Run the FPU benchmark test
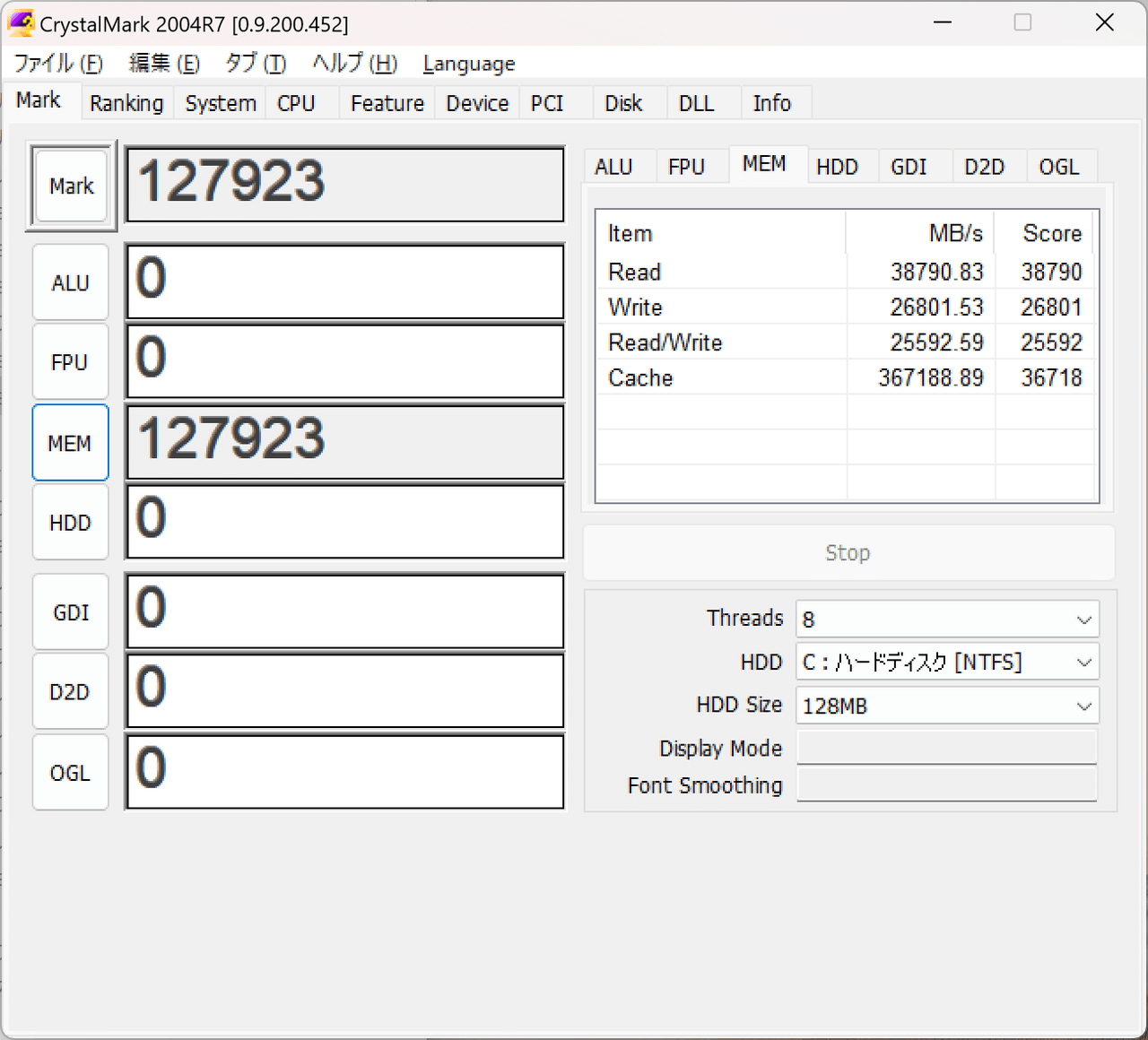 coord(71,362)
